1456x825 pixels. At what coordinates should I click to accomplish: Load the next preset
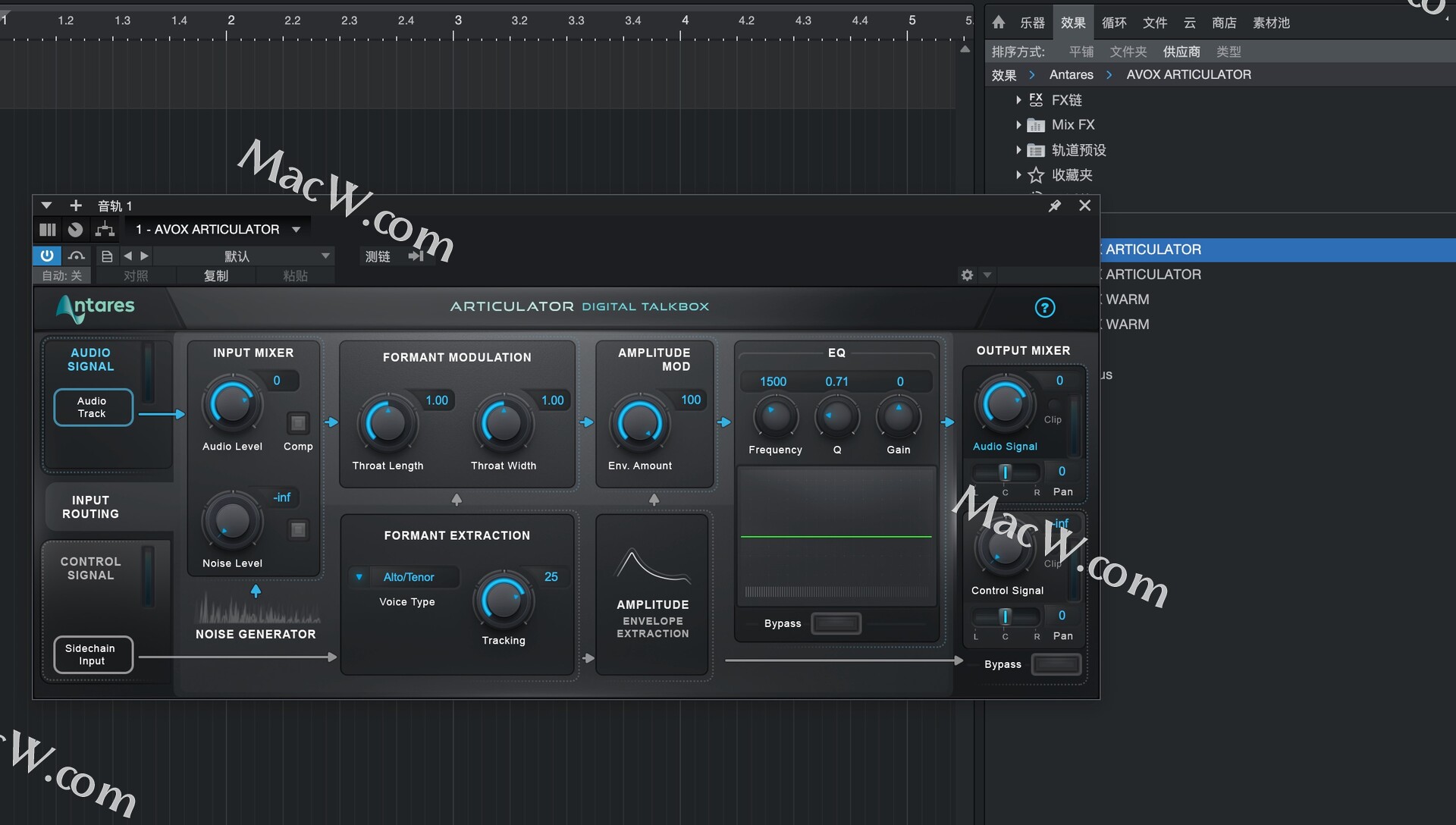144,256
